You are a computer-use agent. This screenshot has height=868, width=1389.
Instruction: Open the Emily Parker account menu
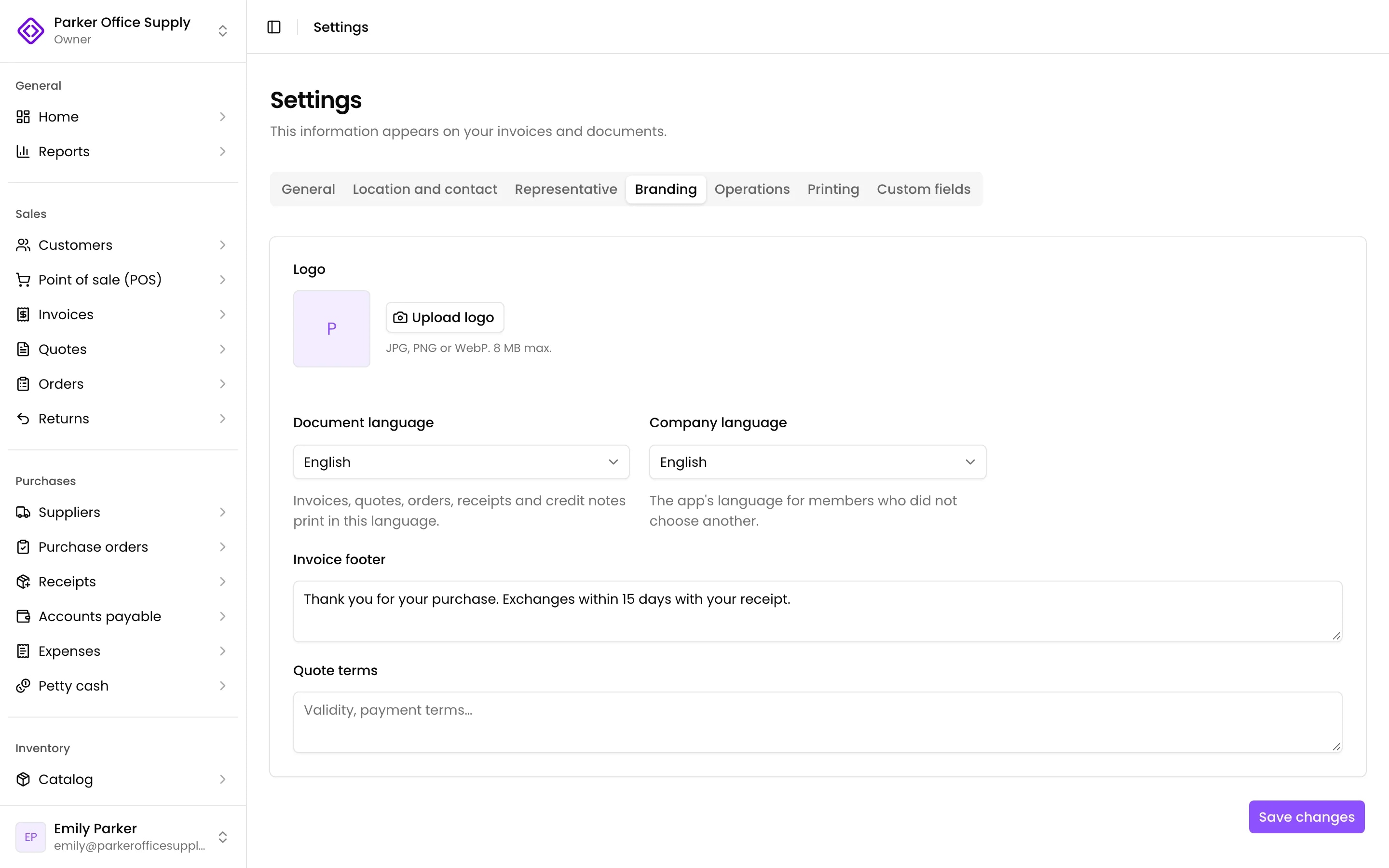click(123, 837)
